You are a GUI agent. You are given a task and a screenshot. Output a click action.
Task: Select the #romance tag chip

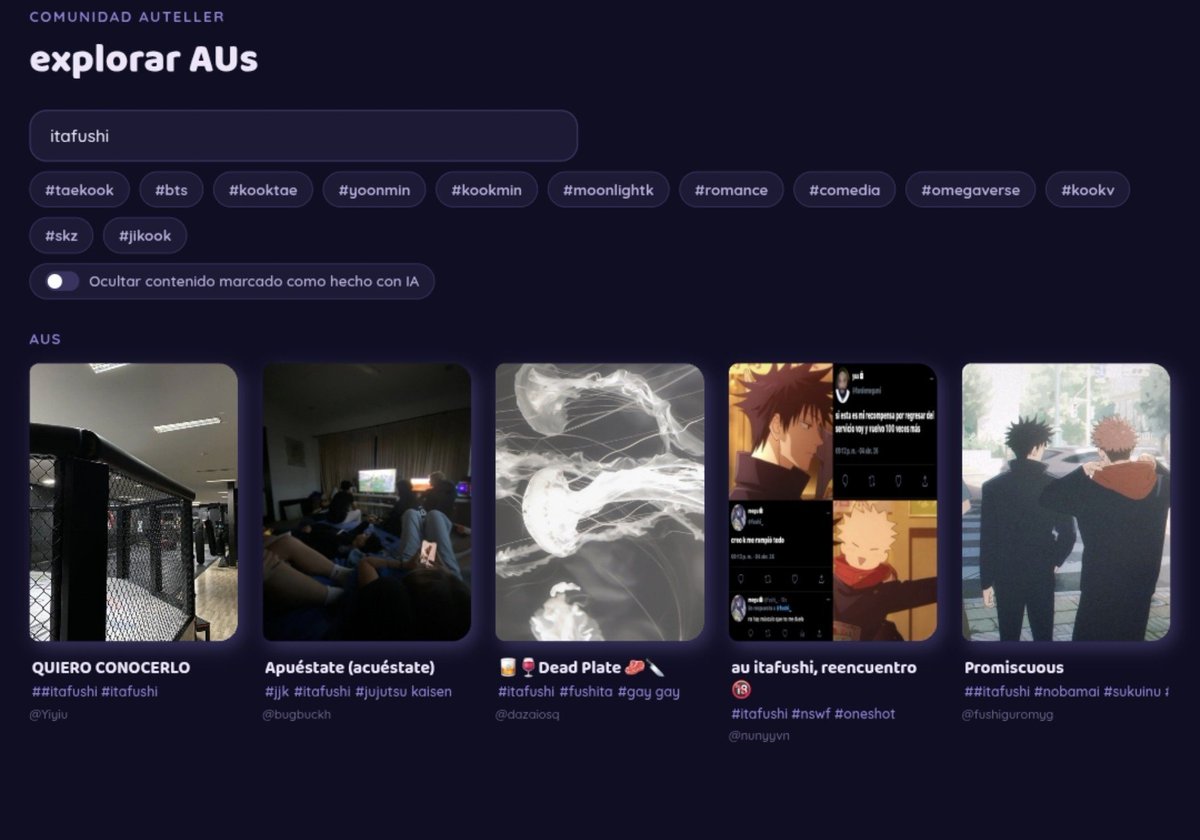[732, 190]
